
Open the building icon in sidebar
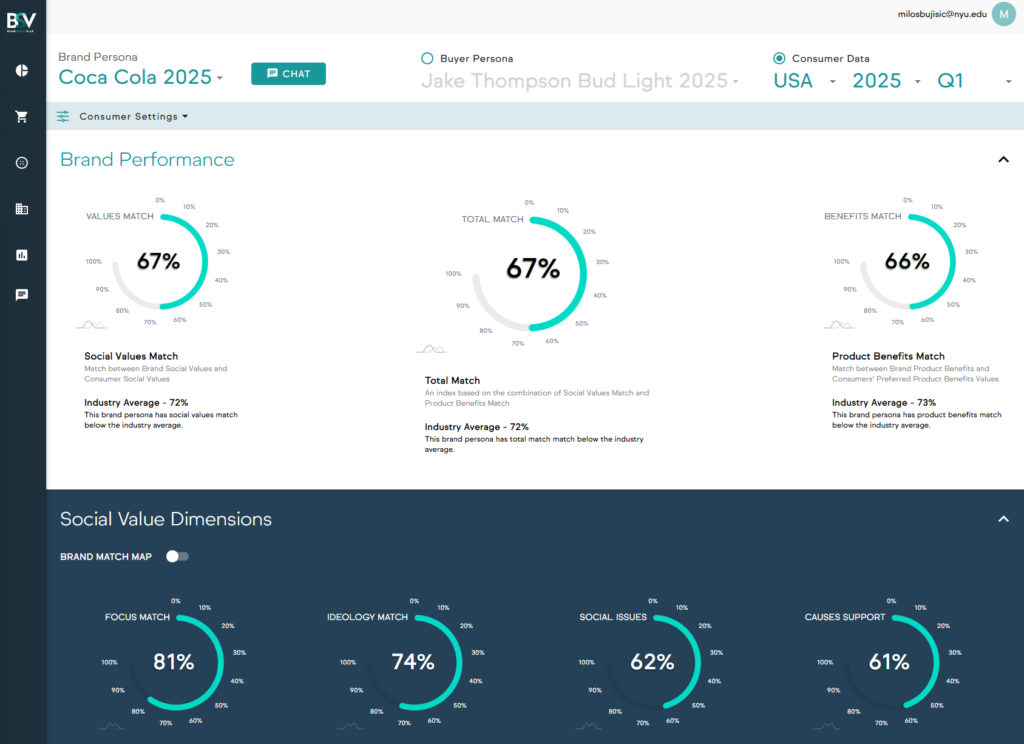click(22, 209)
